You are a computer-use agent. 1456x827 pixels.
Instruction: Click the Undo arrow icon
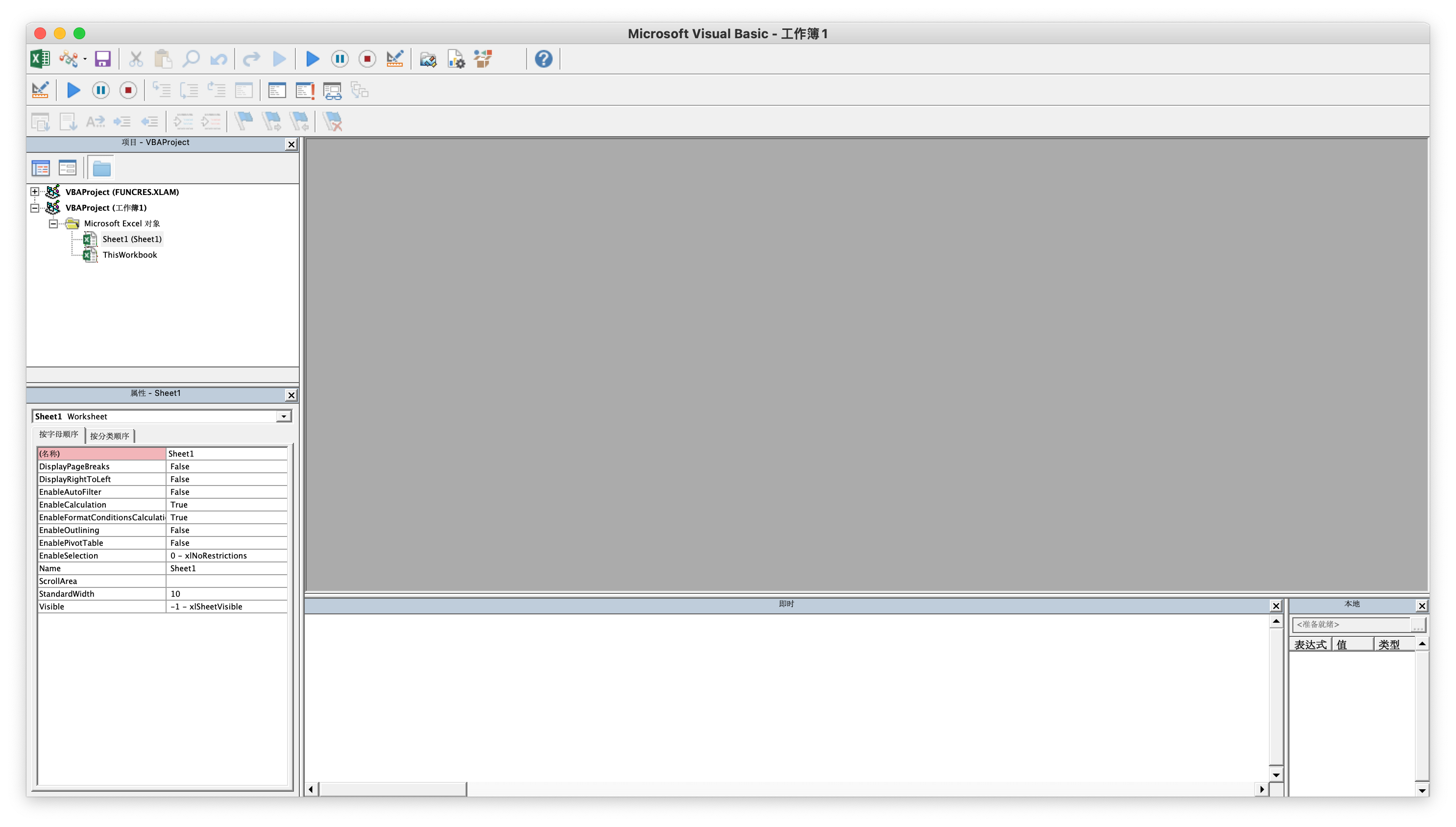coord(218,59)
